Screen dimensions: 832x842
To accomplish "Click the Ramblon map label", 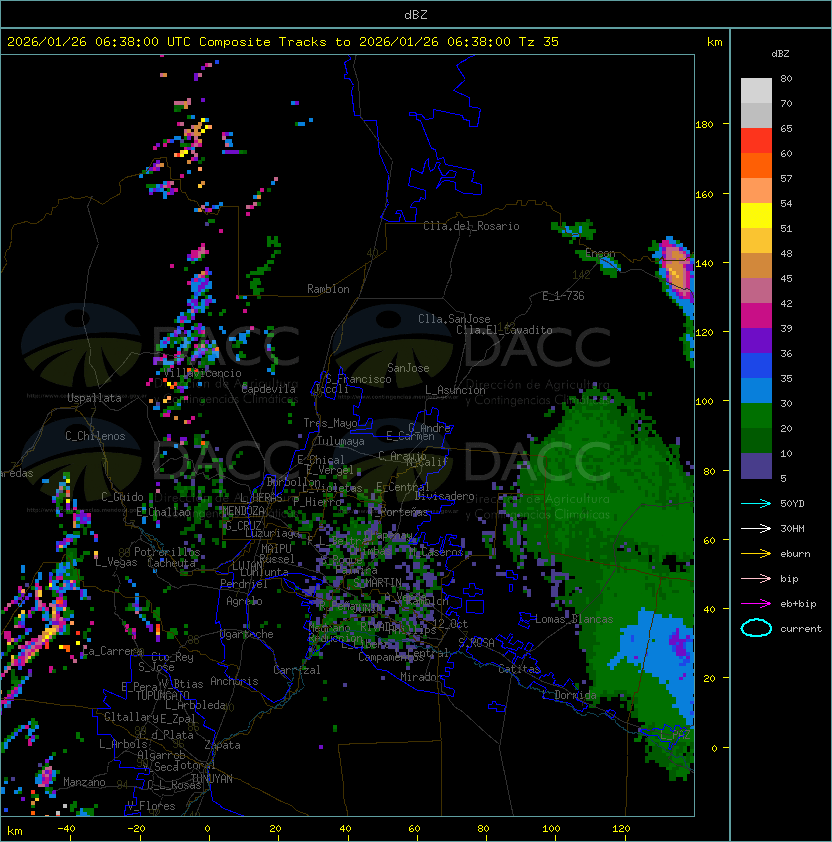I will (x=328, y=289).
